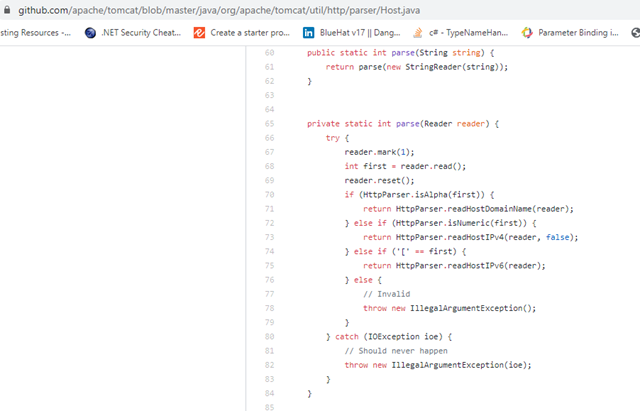Click 'throw new IllegalArgumentException(ioe);' line

[x=438, y=365]
